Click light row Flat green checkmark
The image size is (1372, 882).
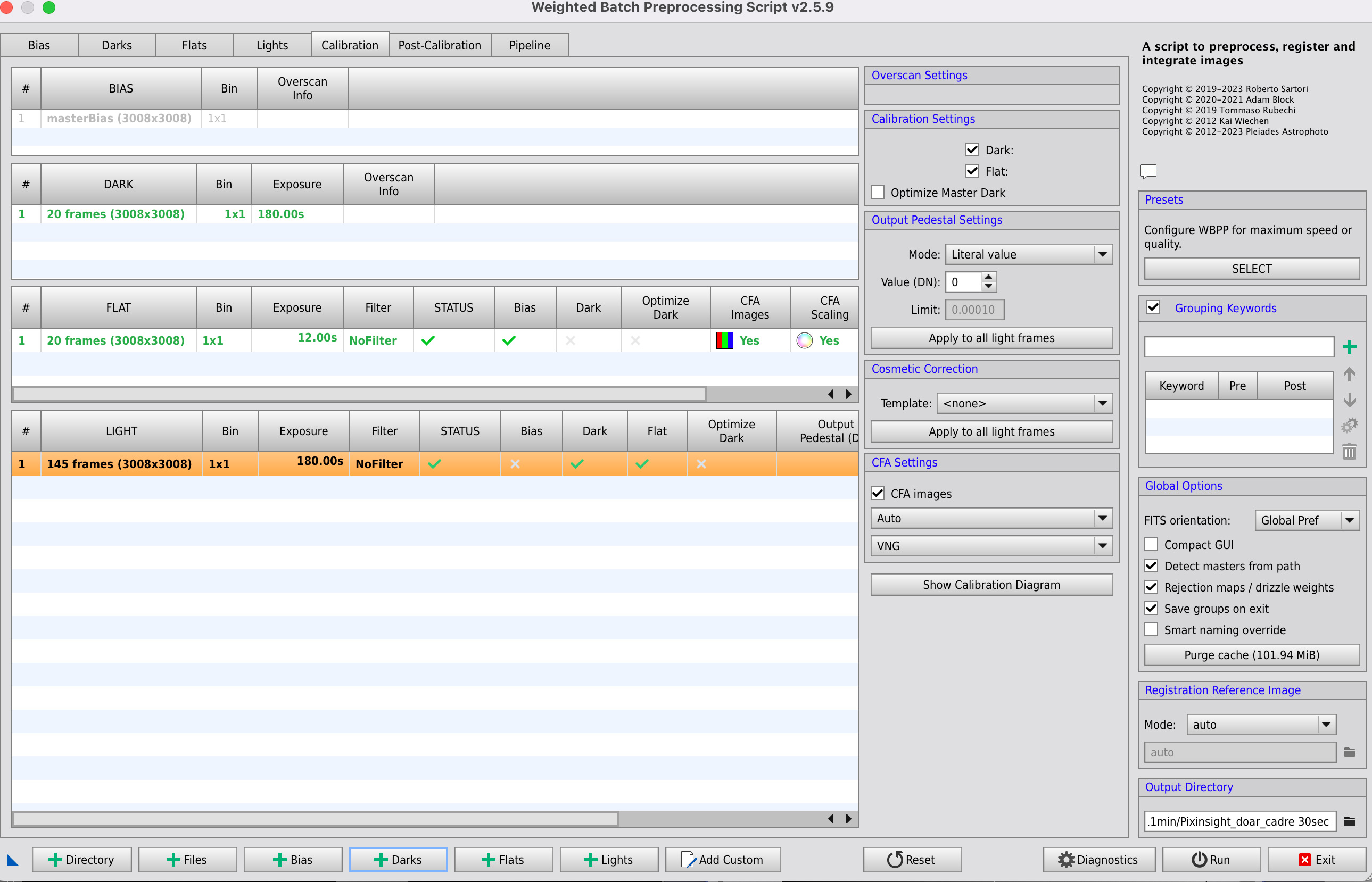[642, 464]
